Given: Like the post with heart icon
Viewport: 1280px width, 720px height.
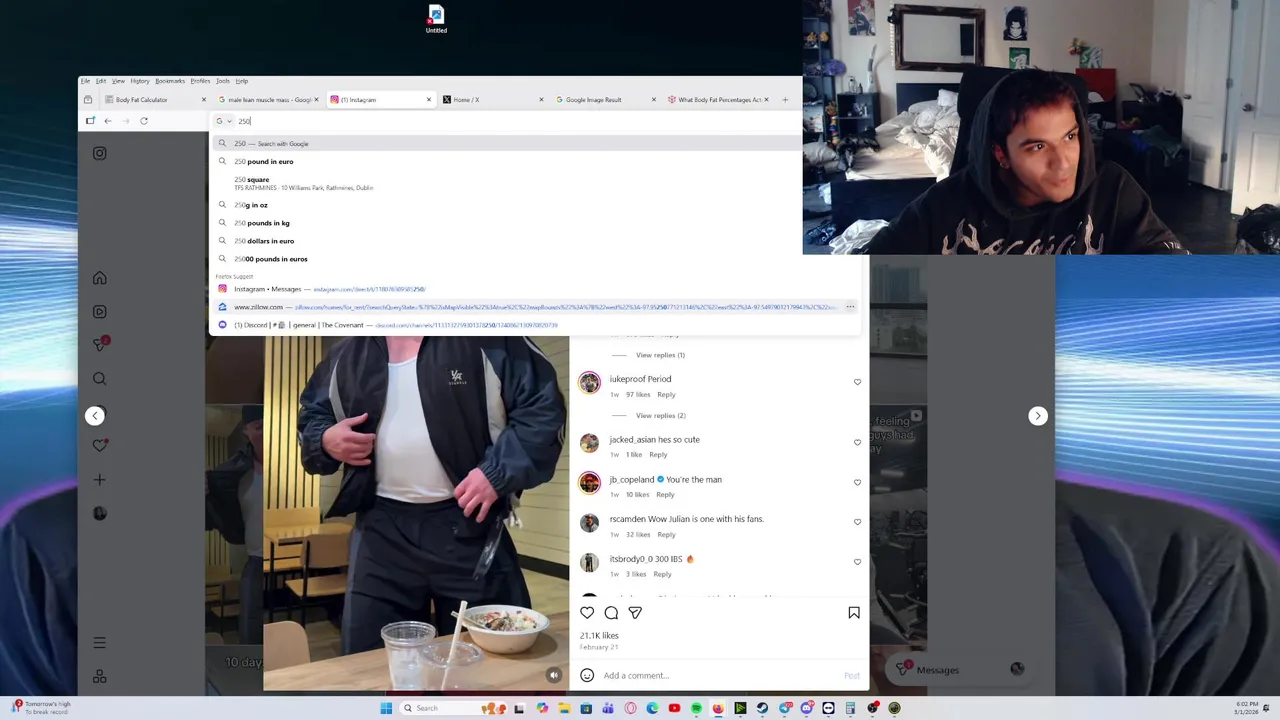Looking at the screenshot, I should 587,612.
